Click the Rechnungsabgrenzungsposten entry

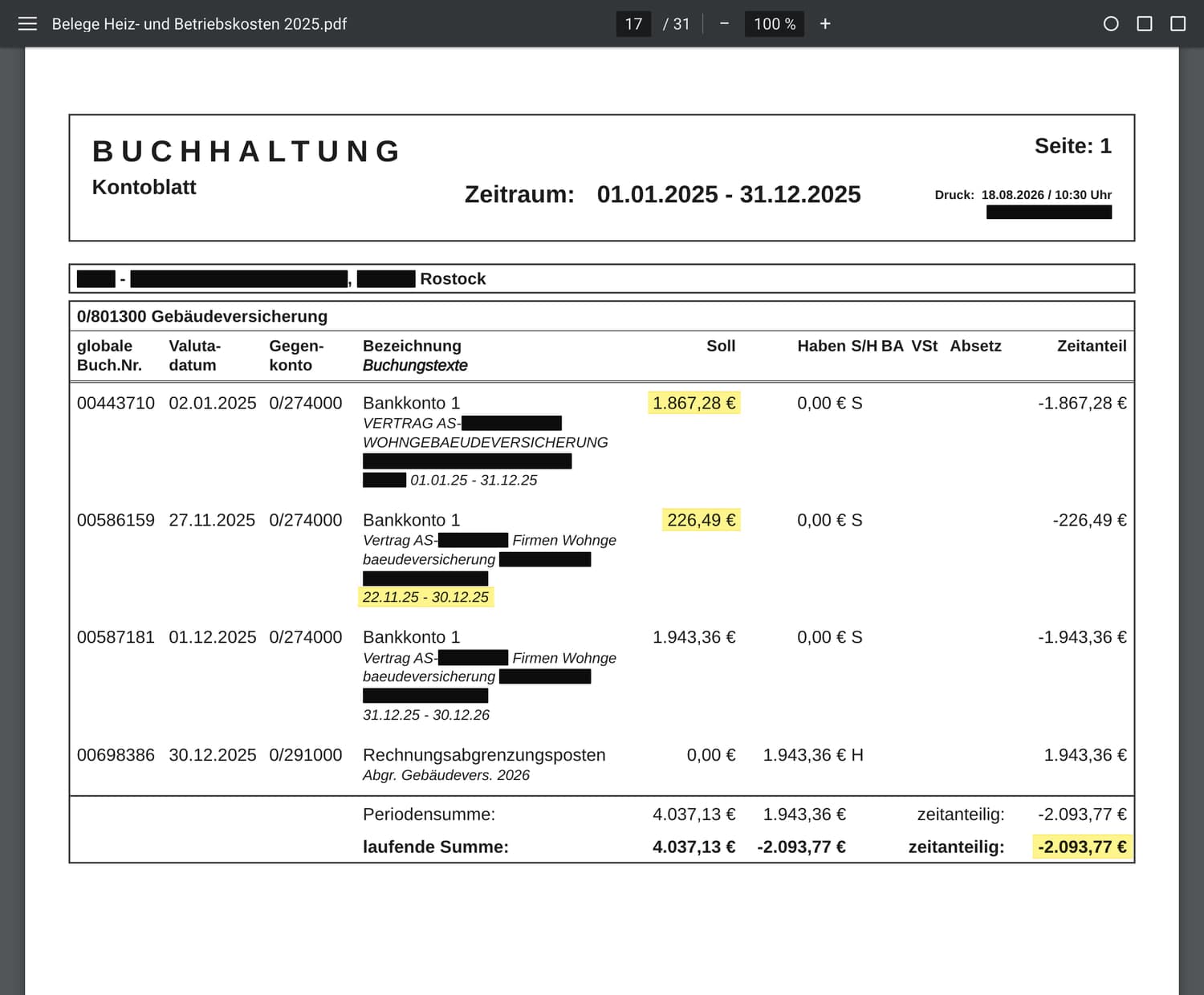[484, 755]
